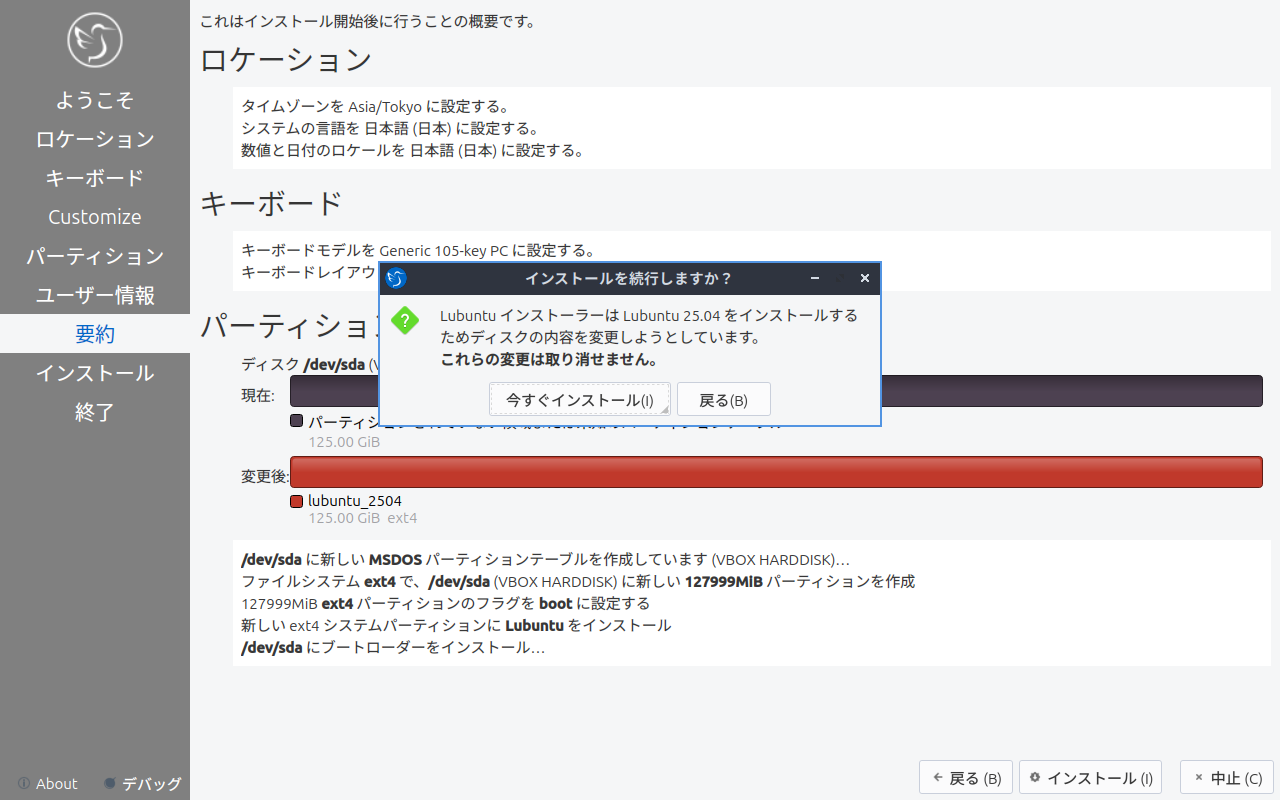Select ロケーション step in sidebar

coord(95,139)
